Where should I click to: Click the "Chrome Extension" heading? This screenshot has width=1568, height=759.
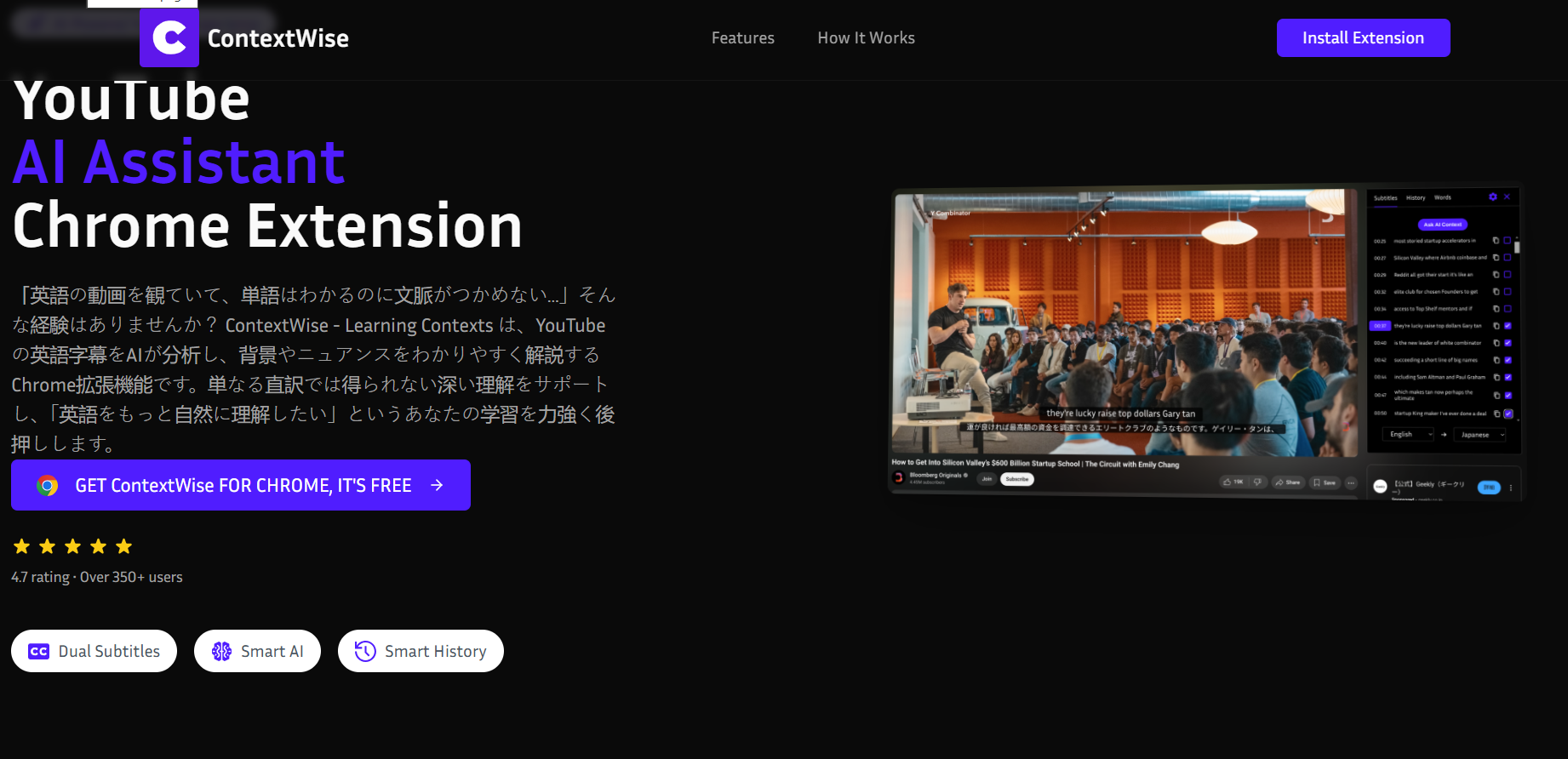267,225
